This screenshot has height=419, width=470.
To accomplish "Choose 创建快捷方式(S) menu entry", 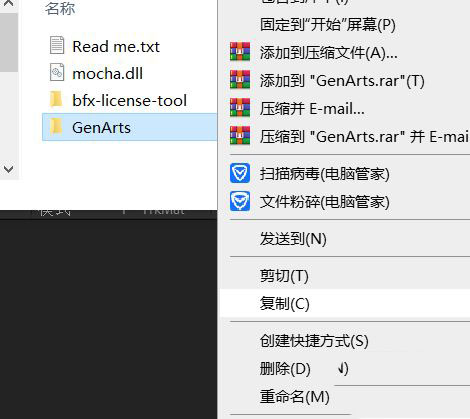I will (345, 341).
